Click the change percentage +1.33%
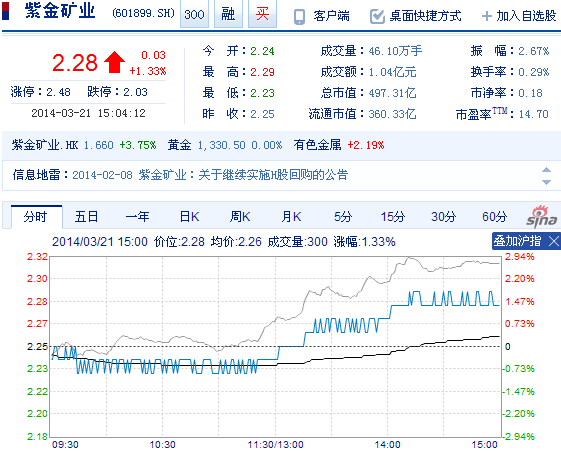The height and width of the screenshot is (451, 561). (148, 71)
